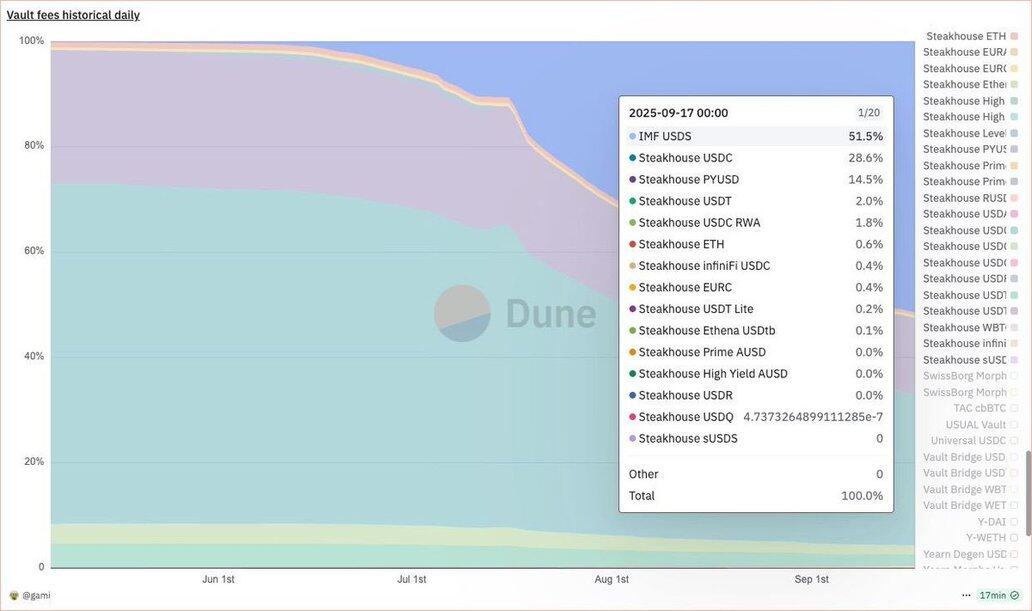Click the 20% y-axis label
The width and height of the screenshot is (1032, 611).
coord(34,462)
